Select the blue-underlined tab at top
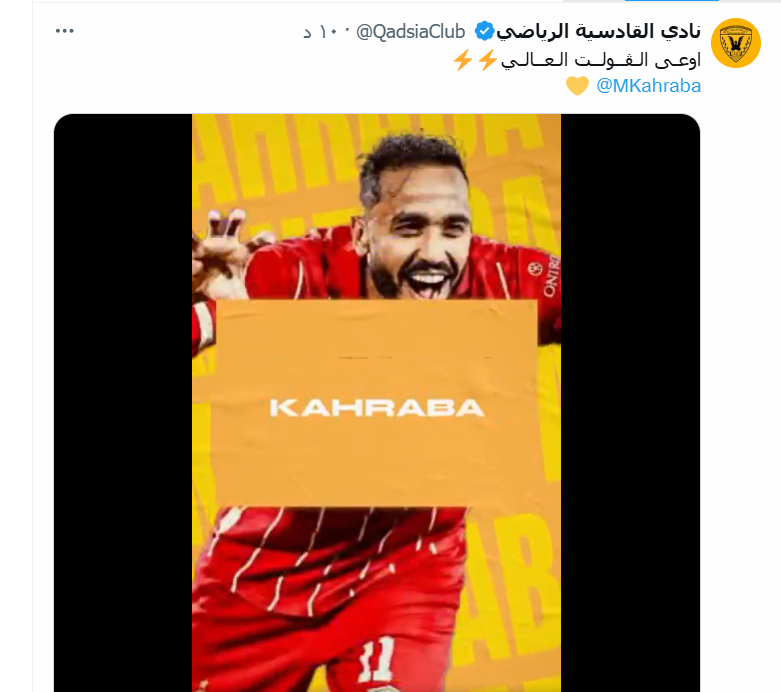 coord(671,0)
